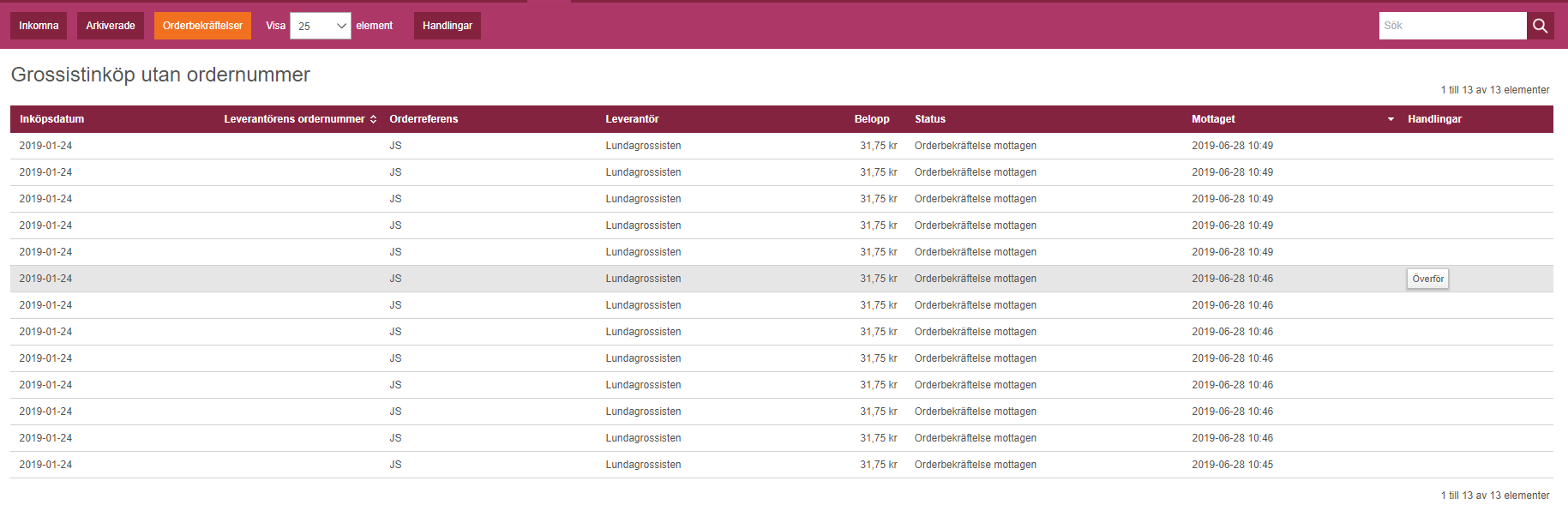Click the Överför button in highlighted row
Screen dimensions: 1568x511
[x=1427, y=279]
